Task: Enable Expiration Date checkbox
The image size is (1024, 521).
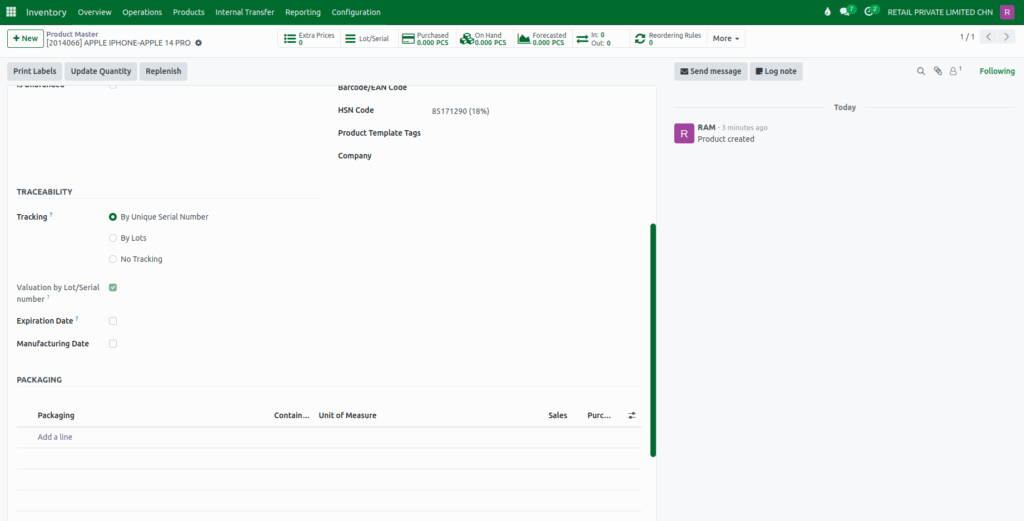Action: 113,321
